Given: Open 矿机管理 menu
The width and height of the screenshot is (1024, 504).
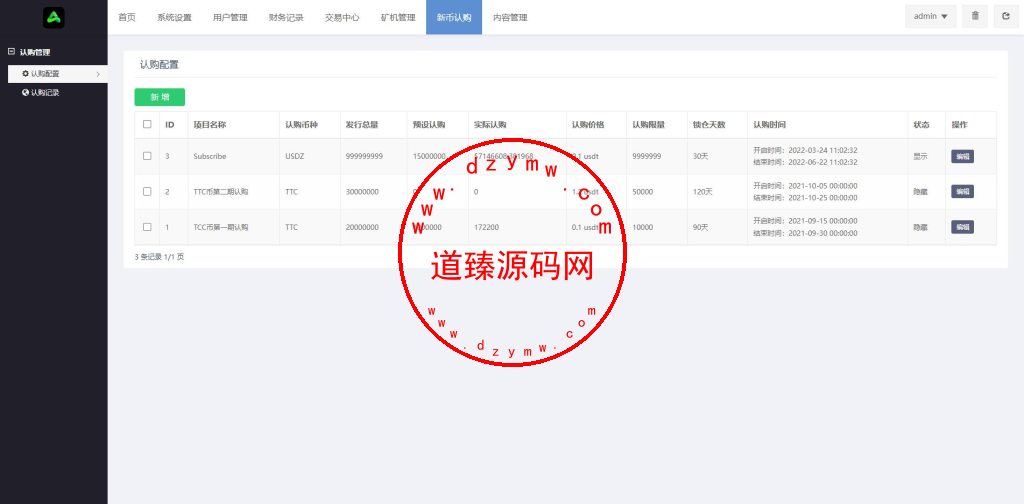Looking at the screenshot, I should [398, 17].
